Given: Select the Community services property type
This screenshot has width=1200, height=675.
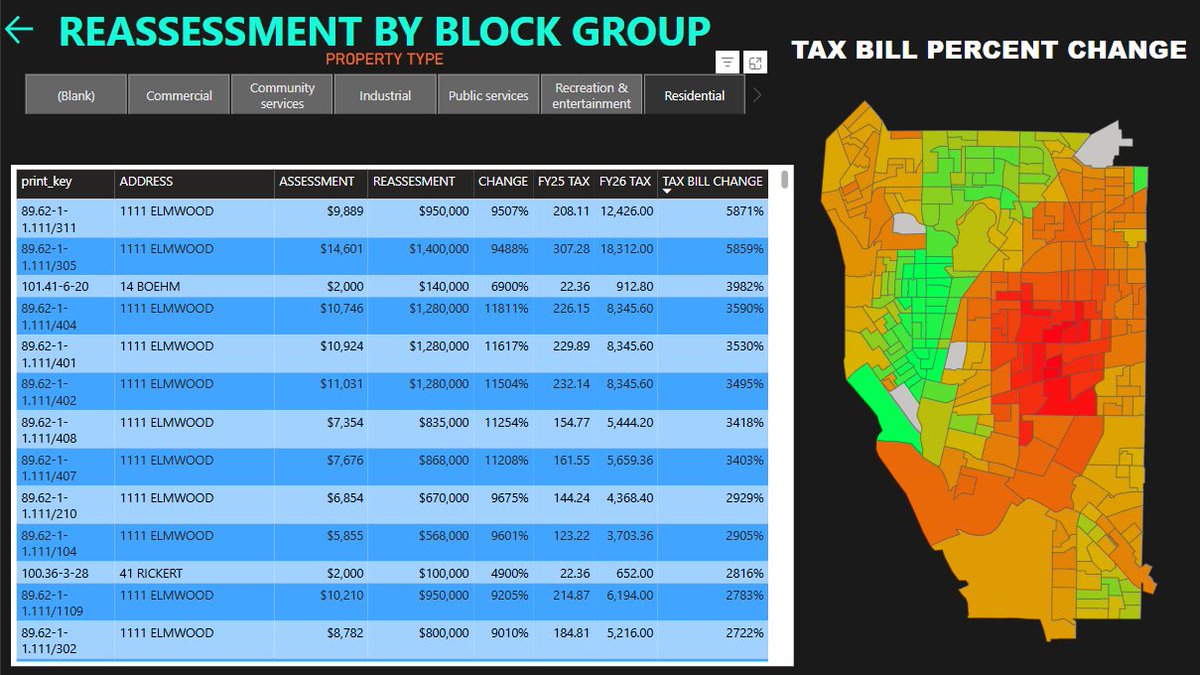Looking at the screenshot, I should 282,95.
